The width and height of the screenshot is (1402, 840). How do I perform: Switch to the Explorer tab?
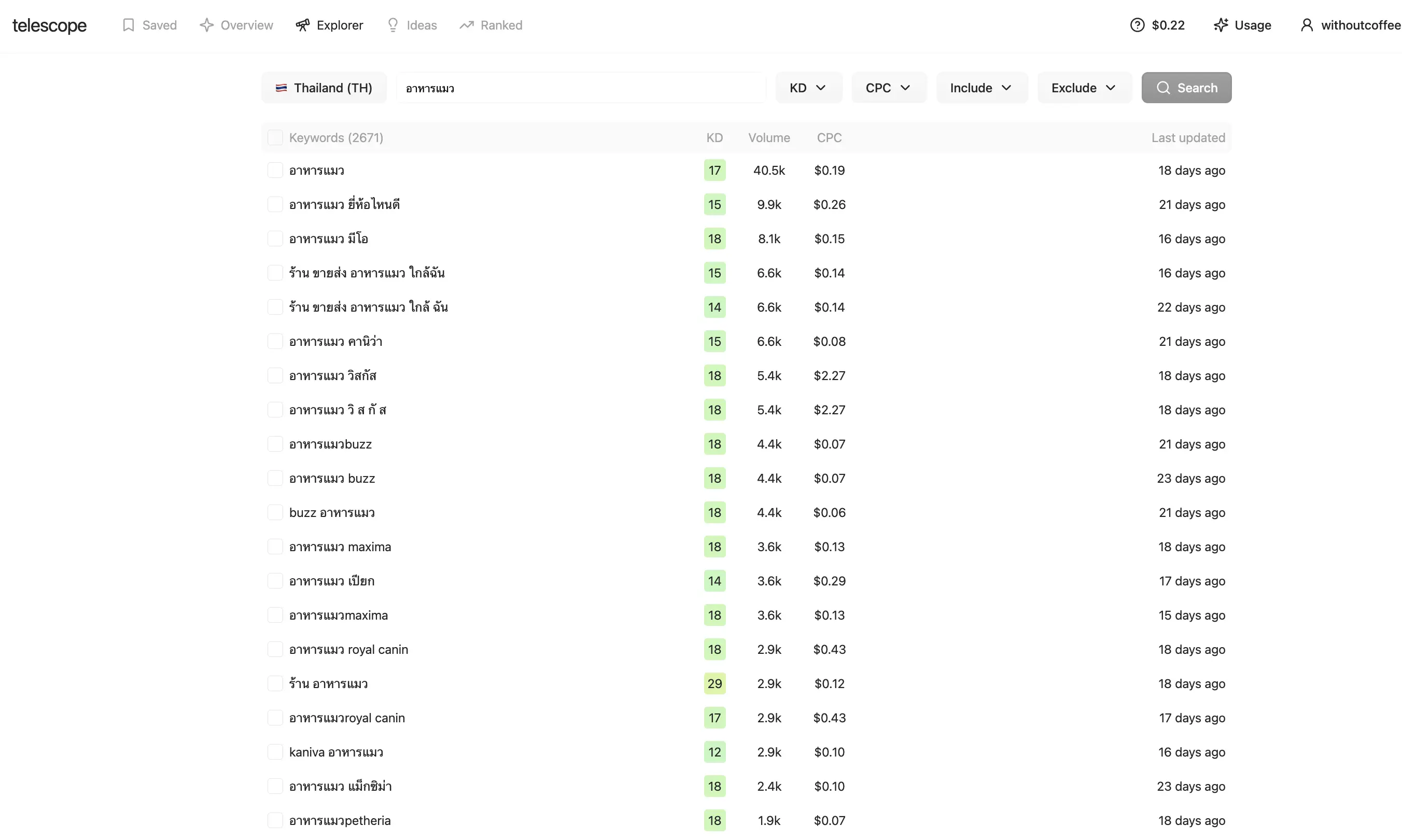tap(329, 25)
